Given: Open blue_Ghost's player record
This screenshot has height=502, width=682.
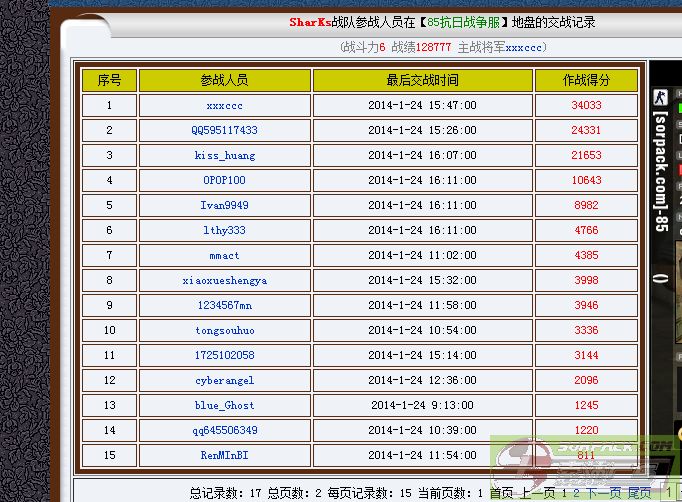Looking at the screenshot, I should pos(224,406).
